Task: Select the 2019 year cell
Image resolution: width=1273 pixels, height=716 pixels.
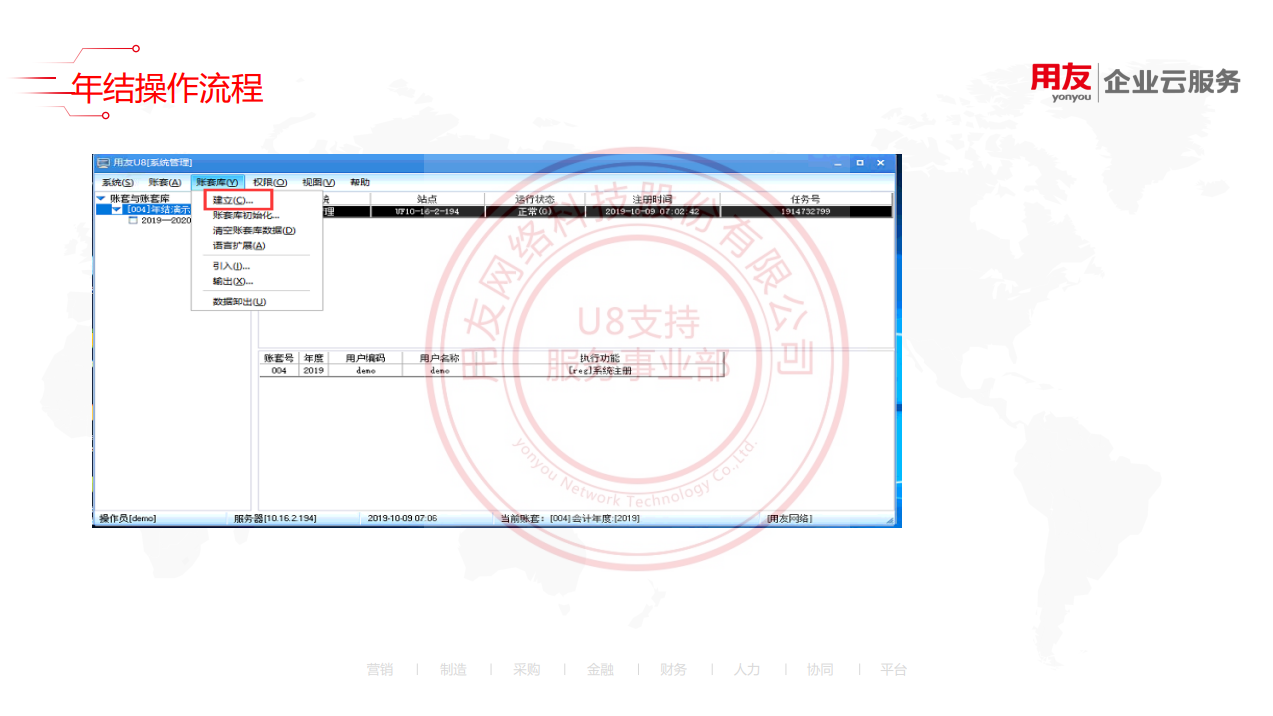Action: tap(313, 370)
